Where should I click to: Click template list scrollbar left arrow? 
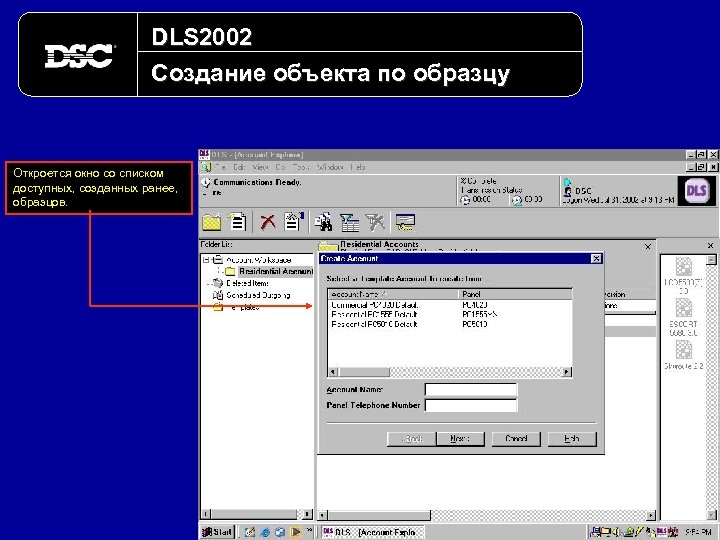pyautogui.click(x=333, y=372)
